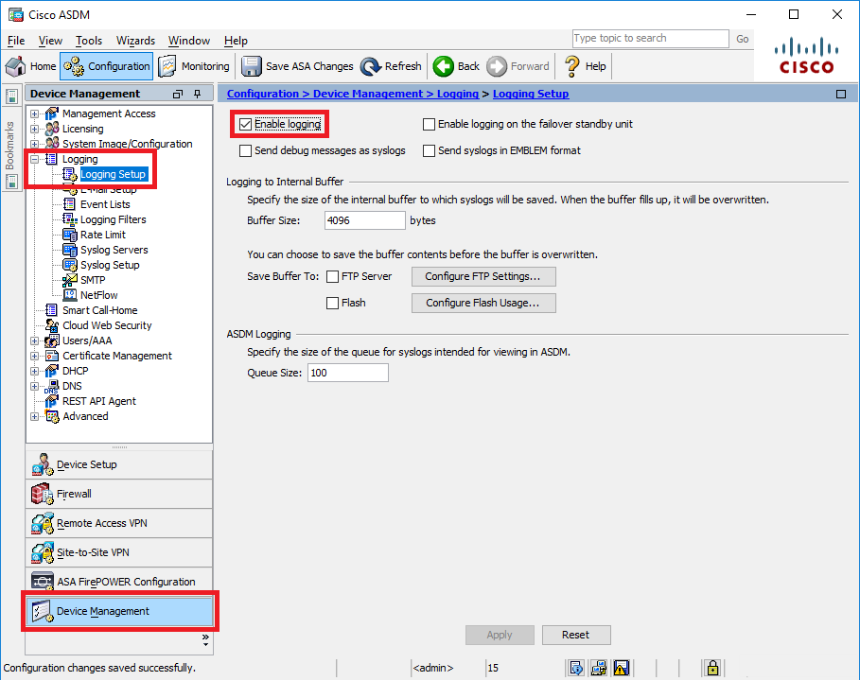This screenshot has height=680, width=860.
Task: Open the Firewall section icon
Action: point(42,494)
